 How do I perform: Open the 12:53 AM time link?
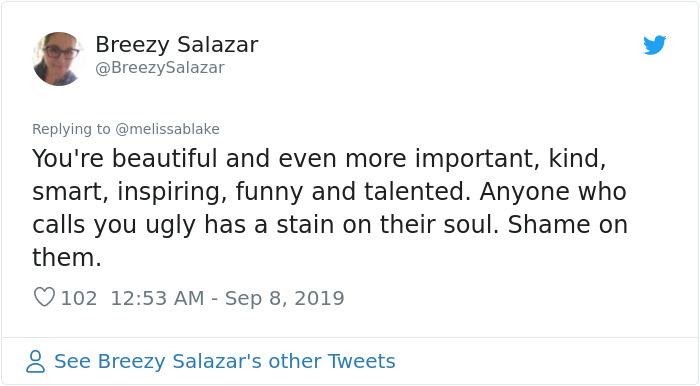pos(157,298)
